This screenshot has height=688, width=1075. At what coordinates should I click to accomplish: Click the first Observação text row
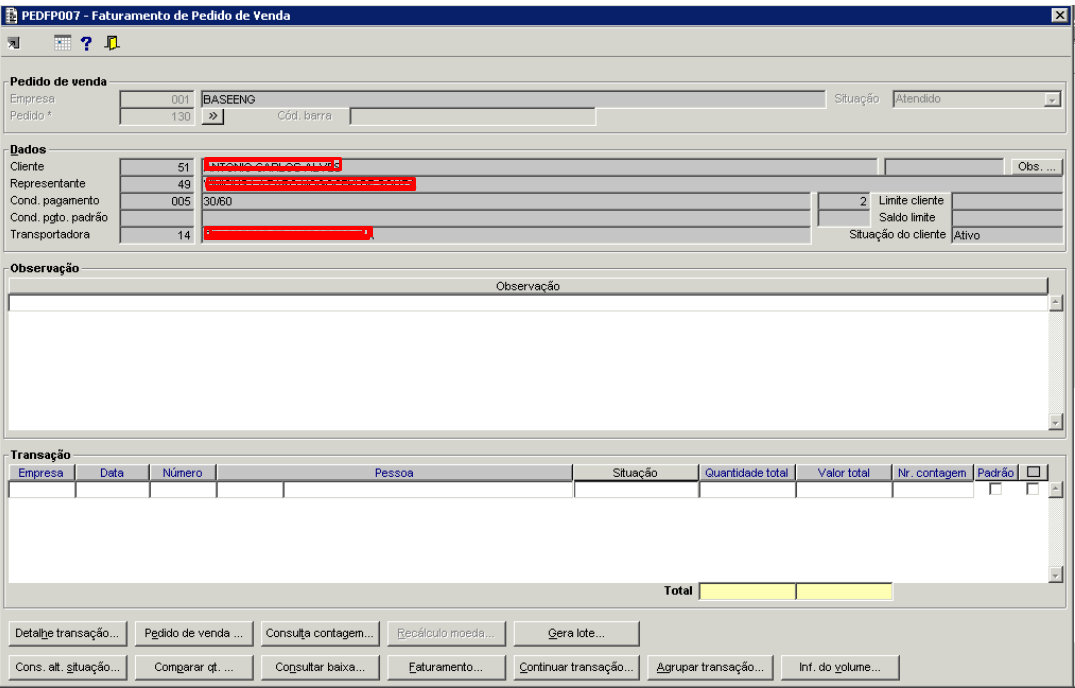(x=528, y=303)
